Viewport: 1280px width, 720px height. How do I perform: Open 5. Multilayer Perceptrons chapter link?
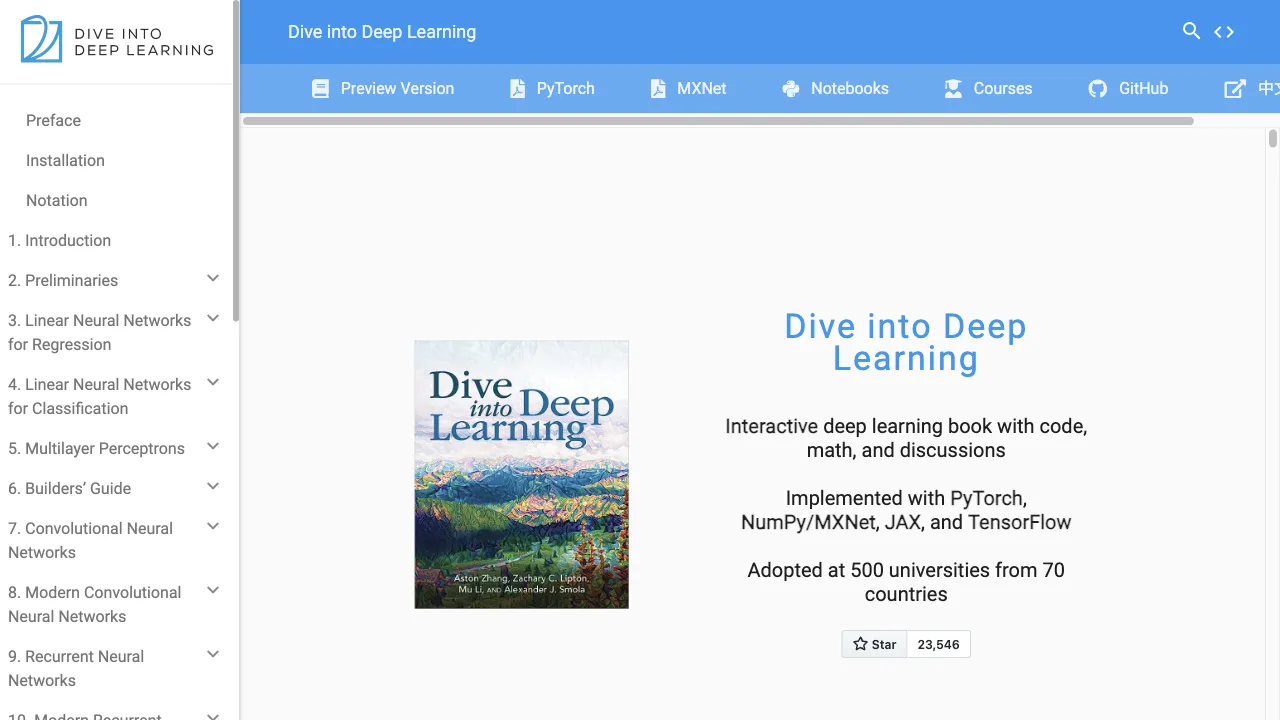click(x=96, y=449)
